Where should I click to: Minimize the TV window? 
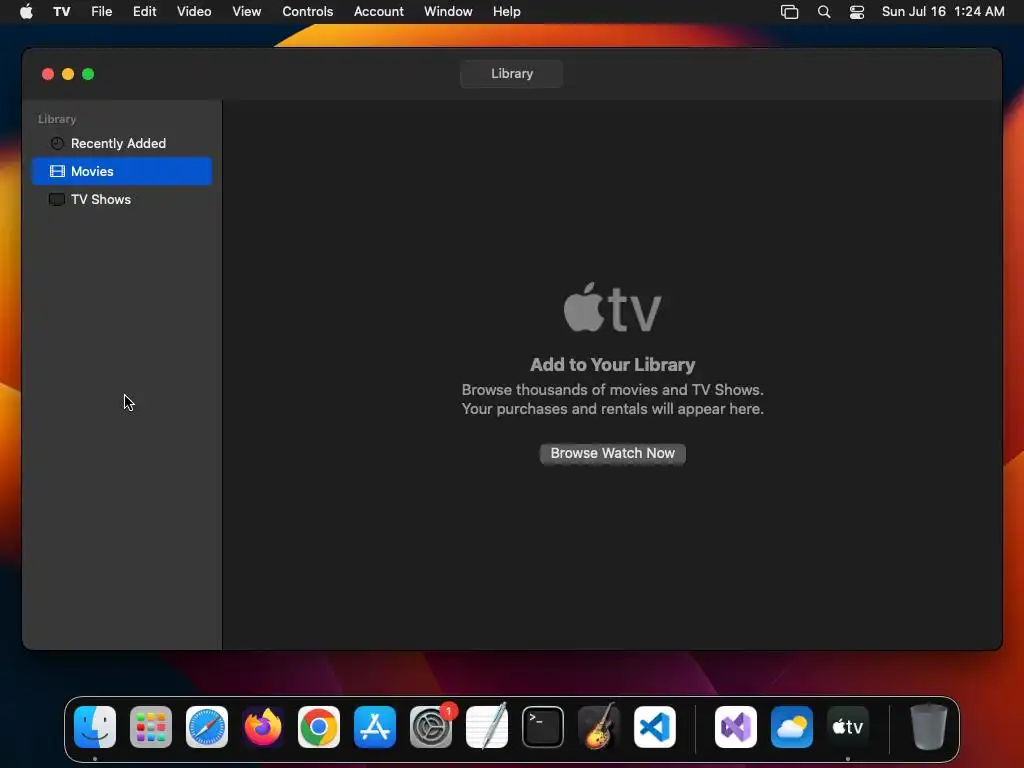pos(68,74)
